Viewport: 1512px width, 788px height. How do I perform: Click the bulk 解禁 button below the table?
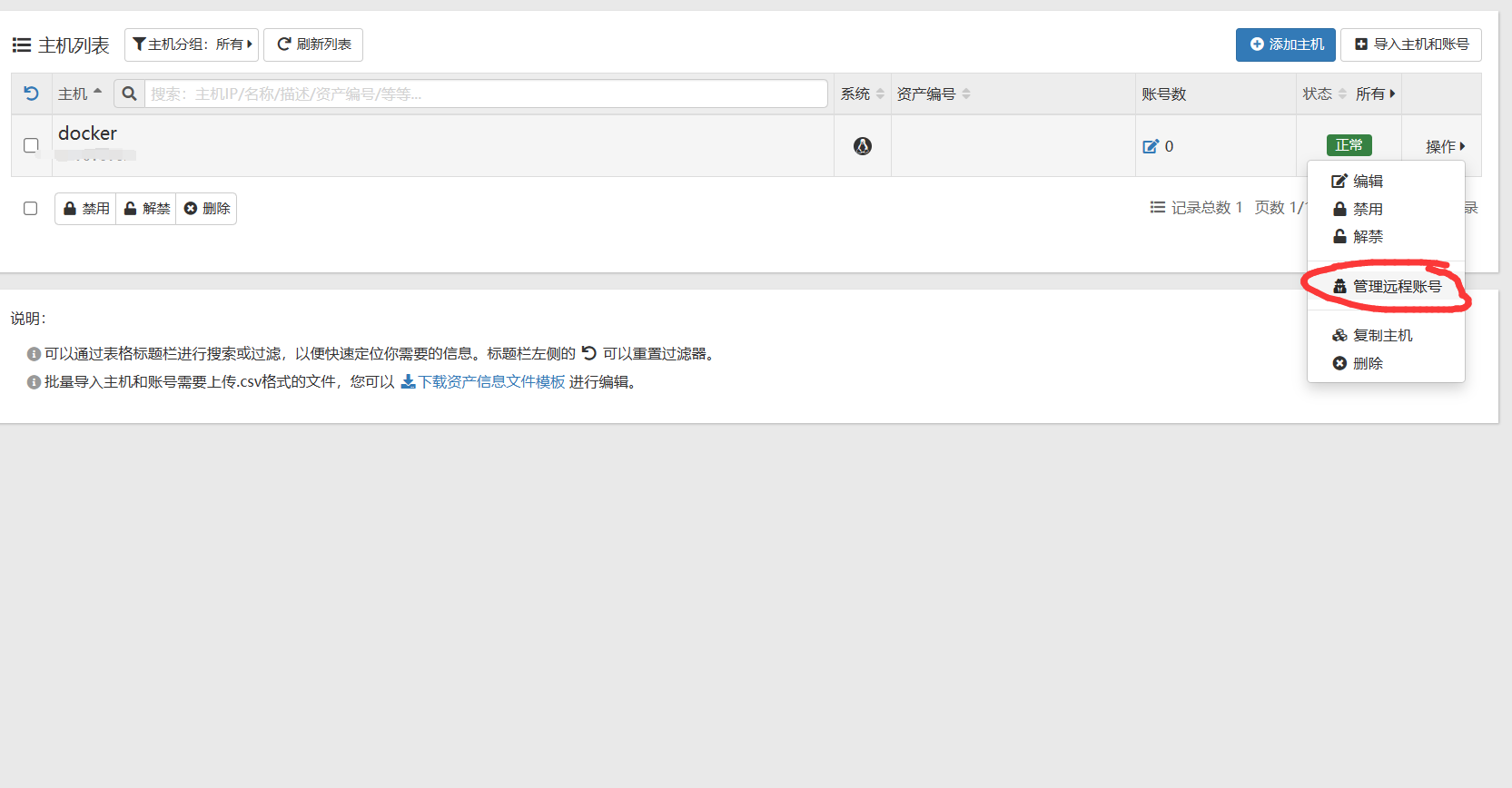pyautogui.click(x=146, y=209)
